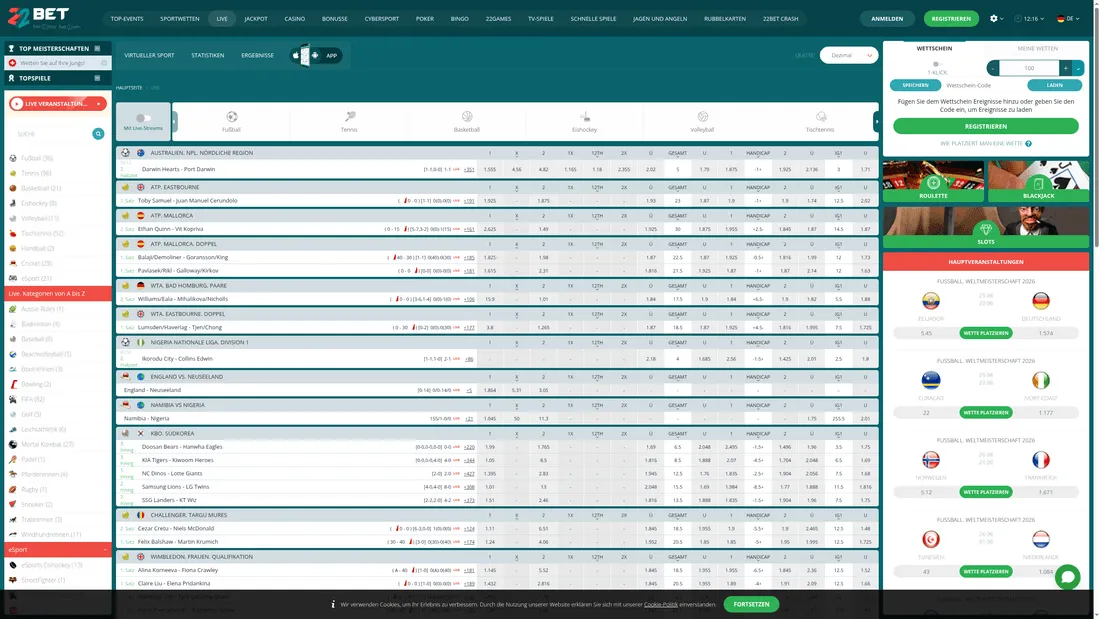This screenshot has width=1100, height=619.
Task: Click the Blackjack casino thumbnail
Action: pos(1038,181)
